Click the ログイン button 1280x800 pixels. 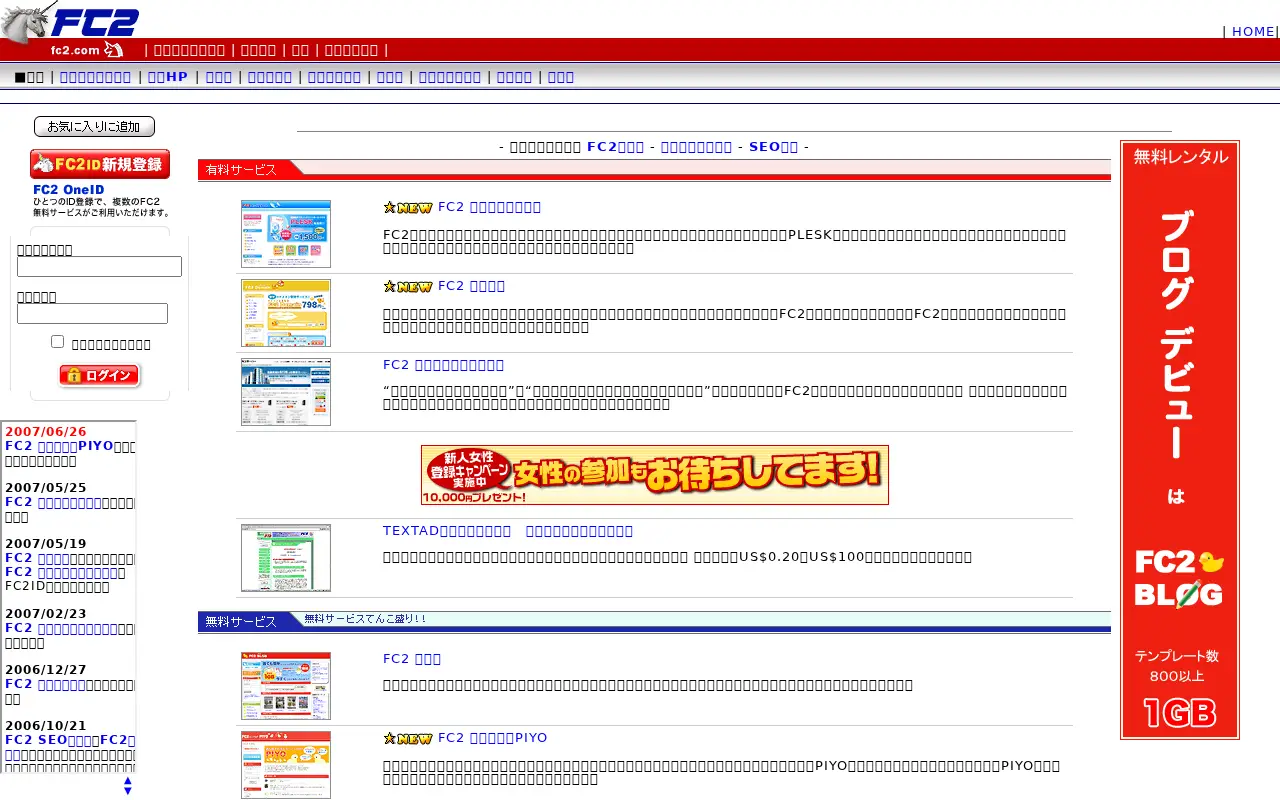coord(100,376)
